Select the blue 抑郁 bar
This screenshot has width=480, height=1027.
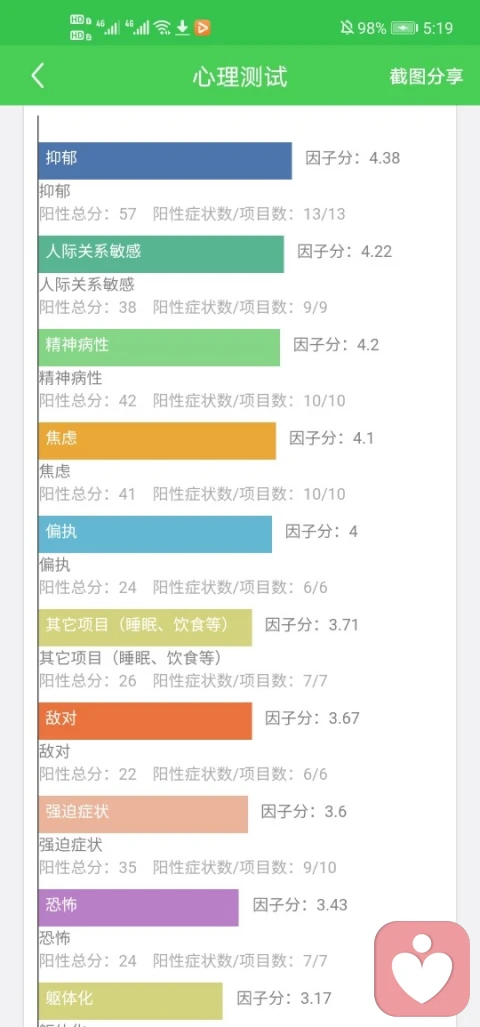tap(165, 160)
